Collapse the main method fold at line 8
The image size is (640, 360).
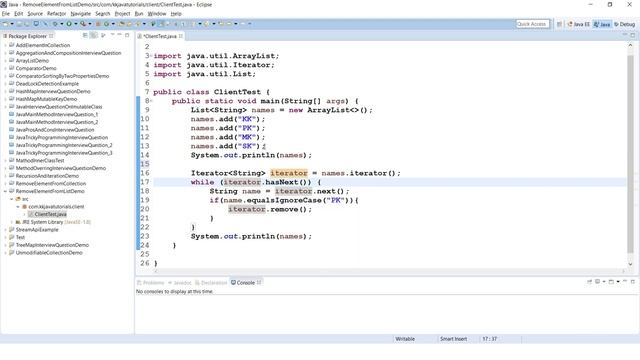(151, 101)
